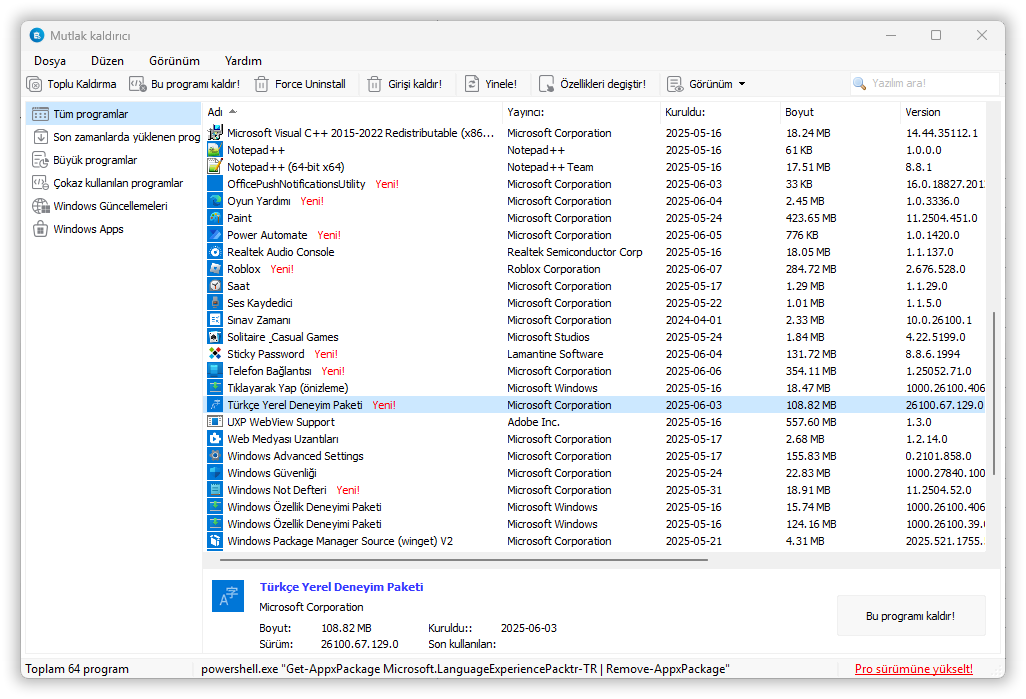Click the Toplam 64 program status text
The image size is (1026, 699).
(x=77, y=669)
